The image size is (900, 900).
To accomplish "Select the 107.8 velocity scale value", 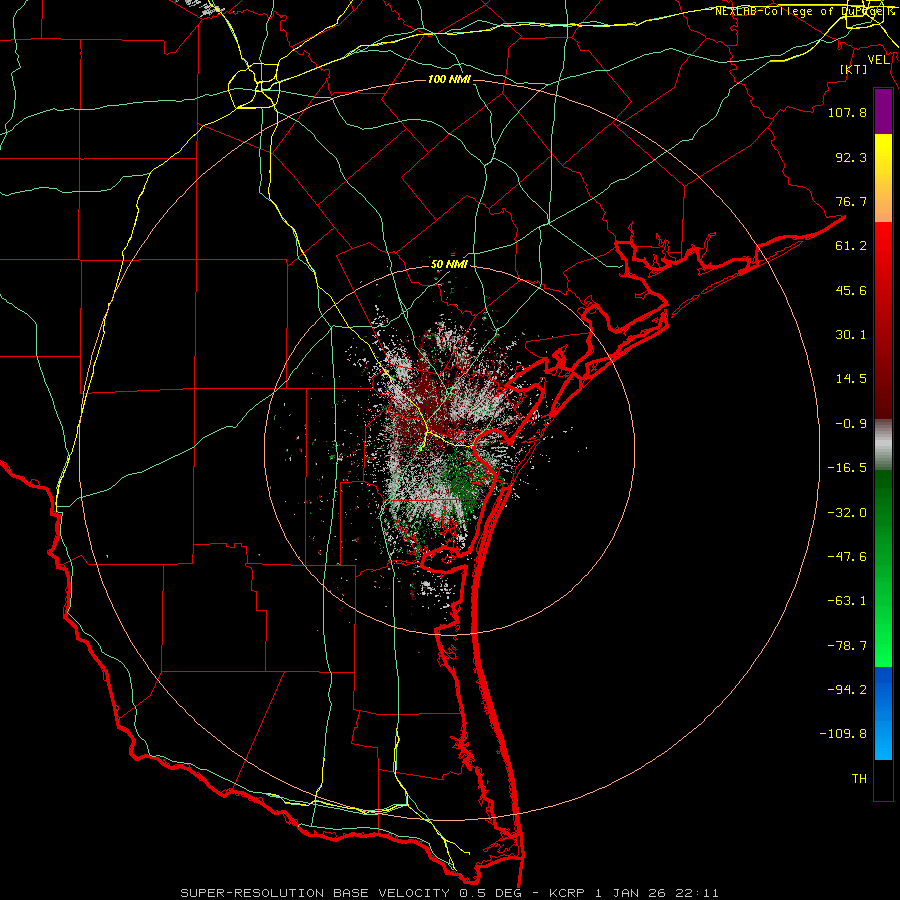I will [x=847, y=112].
